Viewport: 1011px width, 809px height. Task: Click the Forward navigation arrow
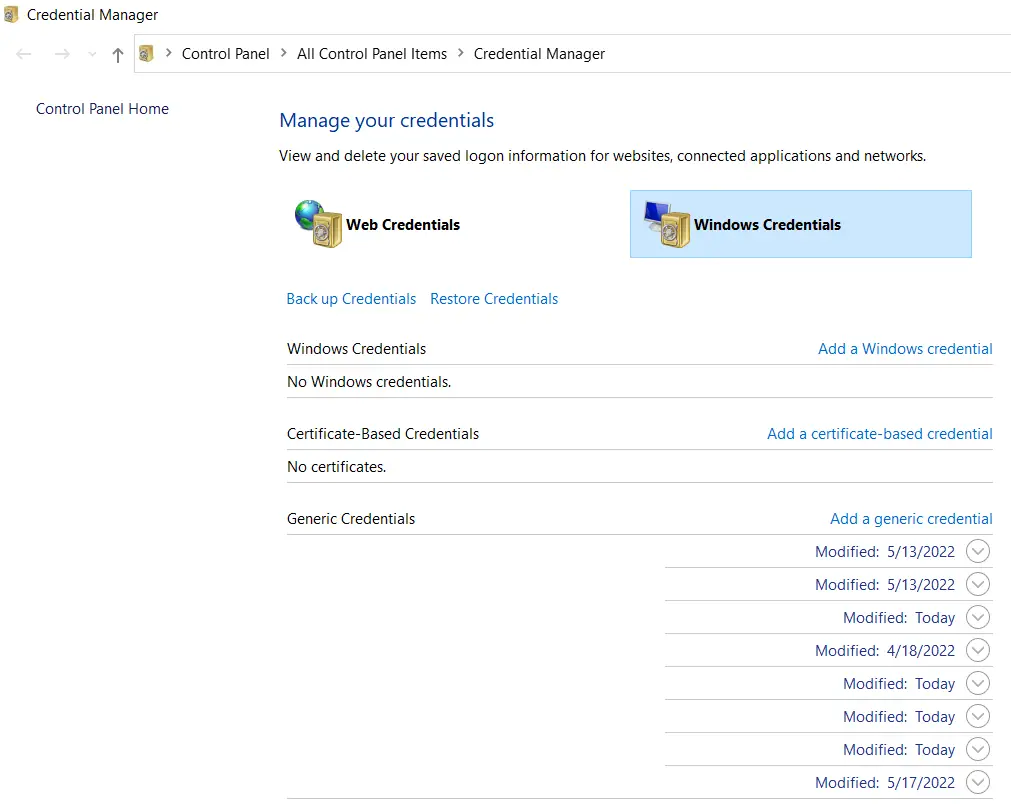coord(62,54)
